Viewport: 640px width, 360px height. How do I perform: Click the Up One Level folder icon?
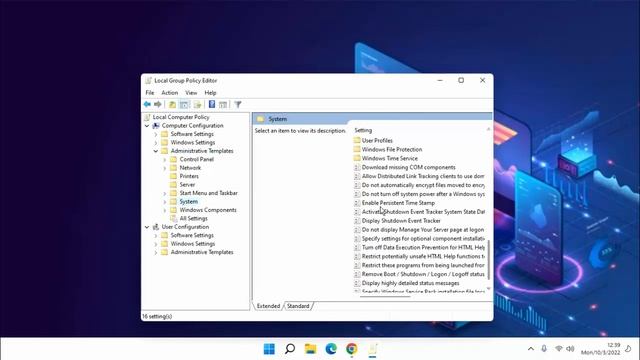(x=172, y=104)
